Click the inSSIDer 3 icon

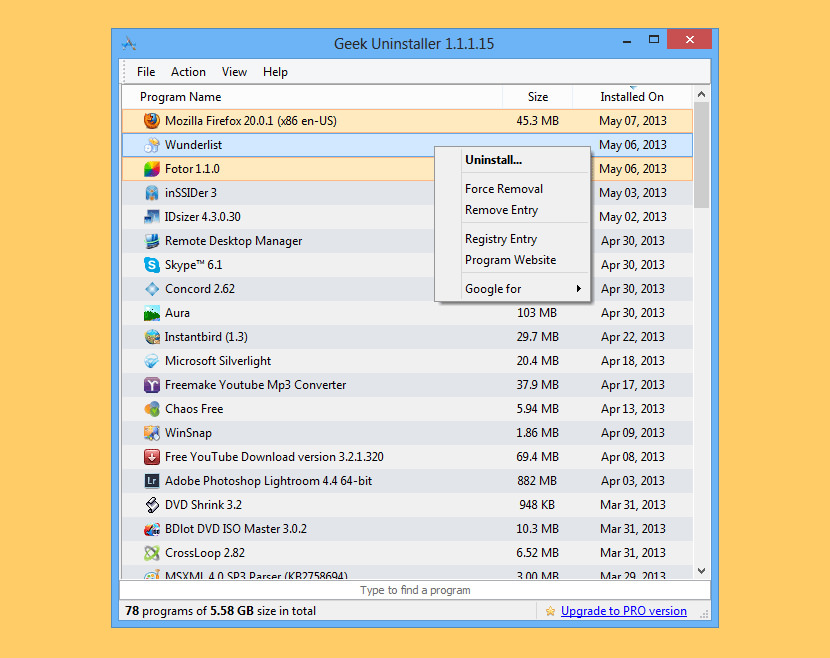[152, 193]
